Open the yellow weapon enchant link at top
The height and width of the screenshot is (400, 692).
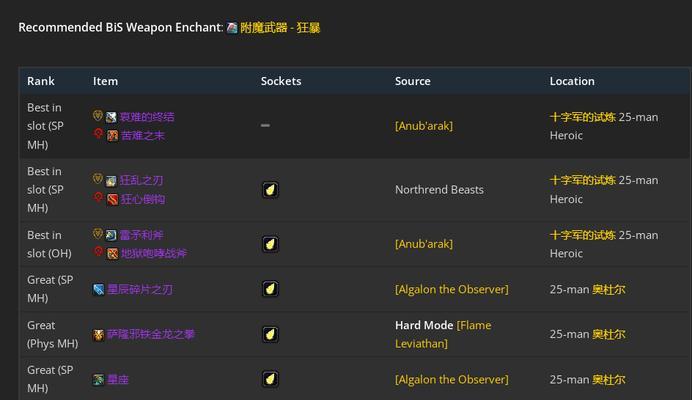[280, 28]
